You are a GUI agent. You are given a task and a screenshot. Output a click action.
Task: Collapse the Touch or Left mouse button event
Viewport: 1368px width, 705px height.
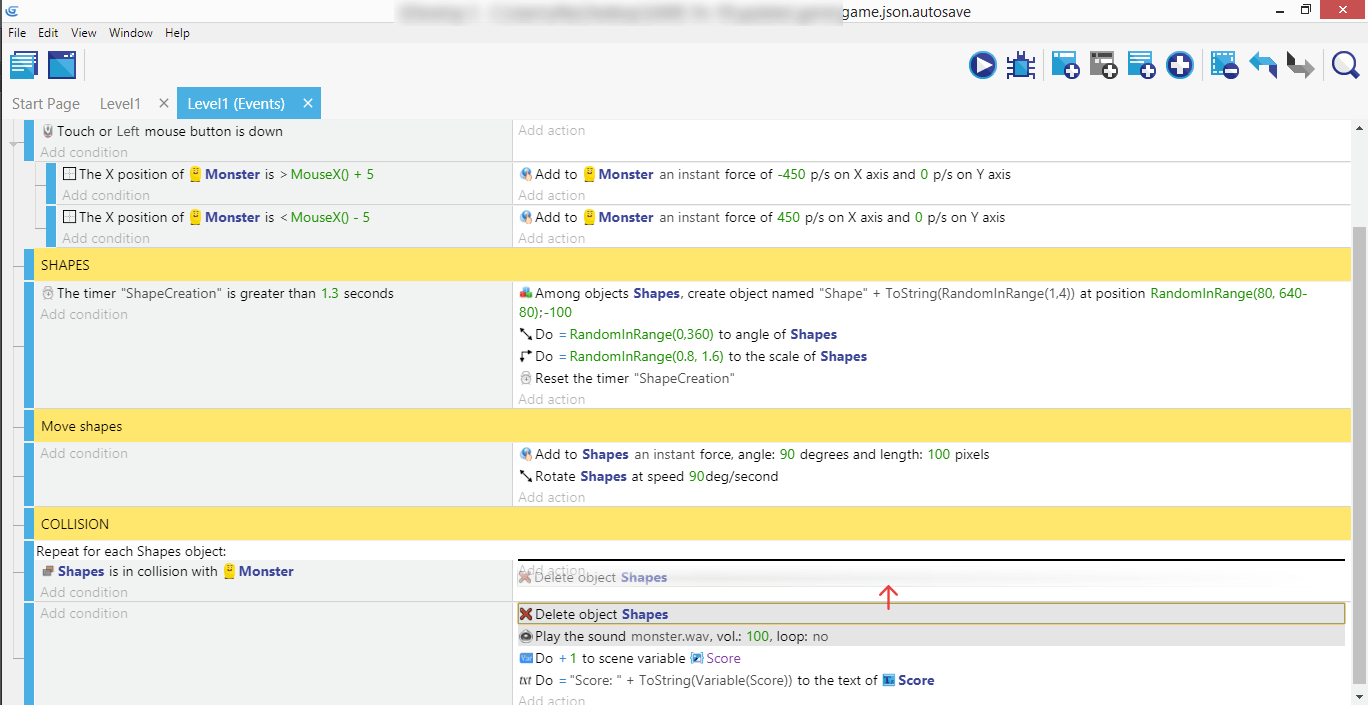click(14, 145)
